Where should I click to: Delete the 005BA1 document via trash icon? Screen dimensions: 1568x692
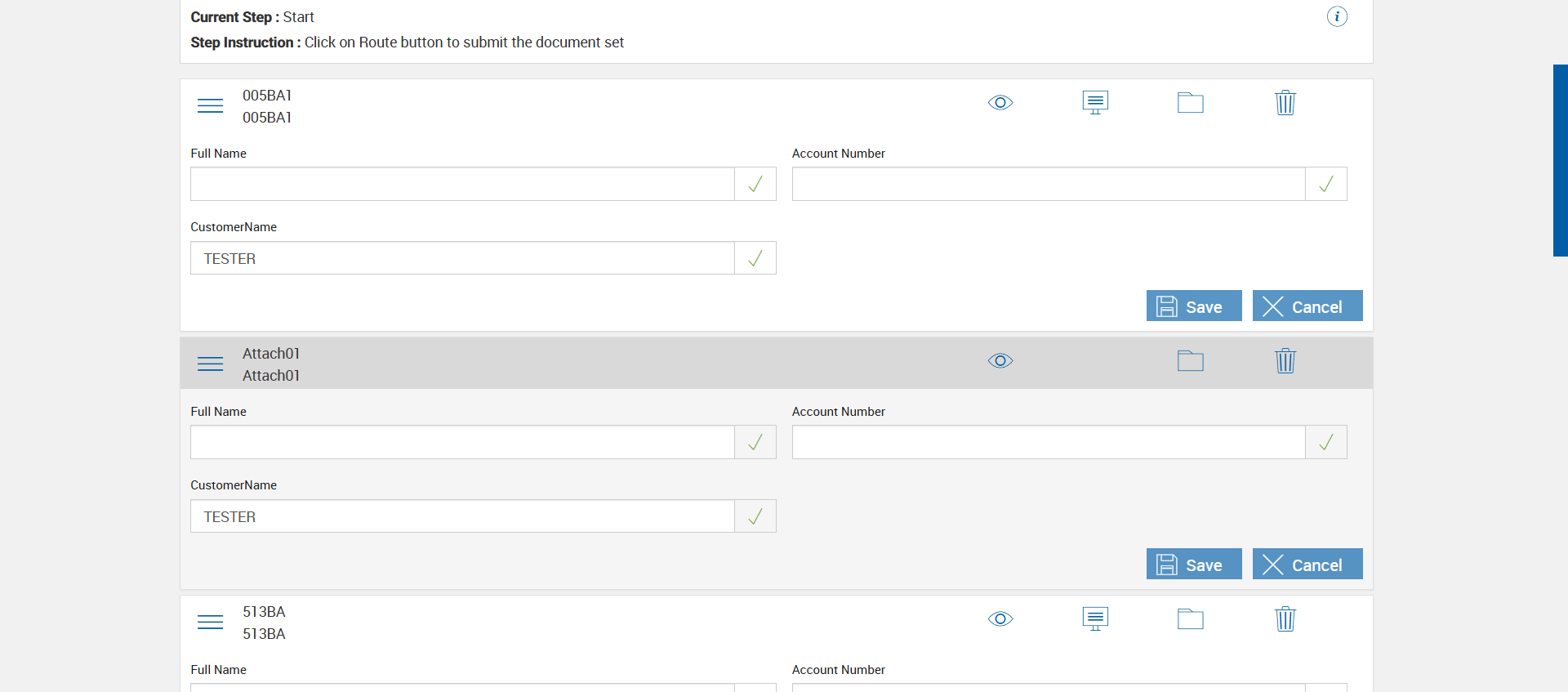tap(1285, 103)
